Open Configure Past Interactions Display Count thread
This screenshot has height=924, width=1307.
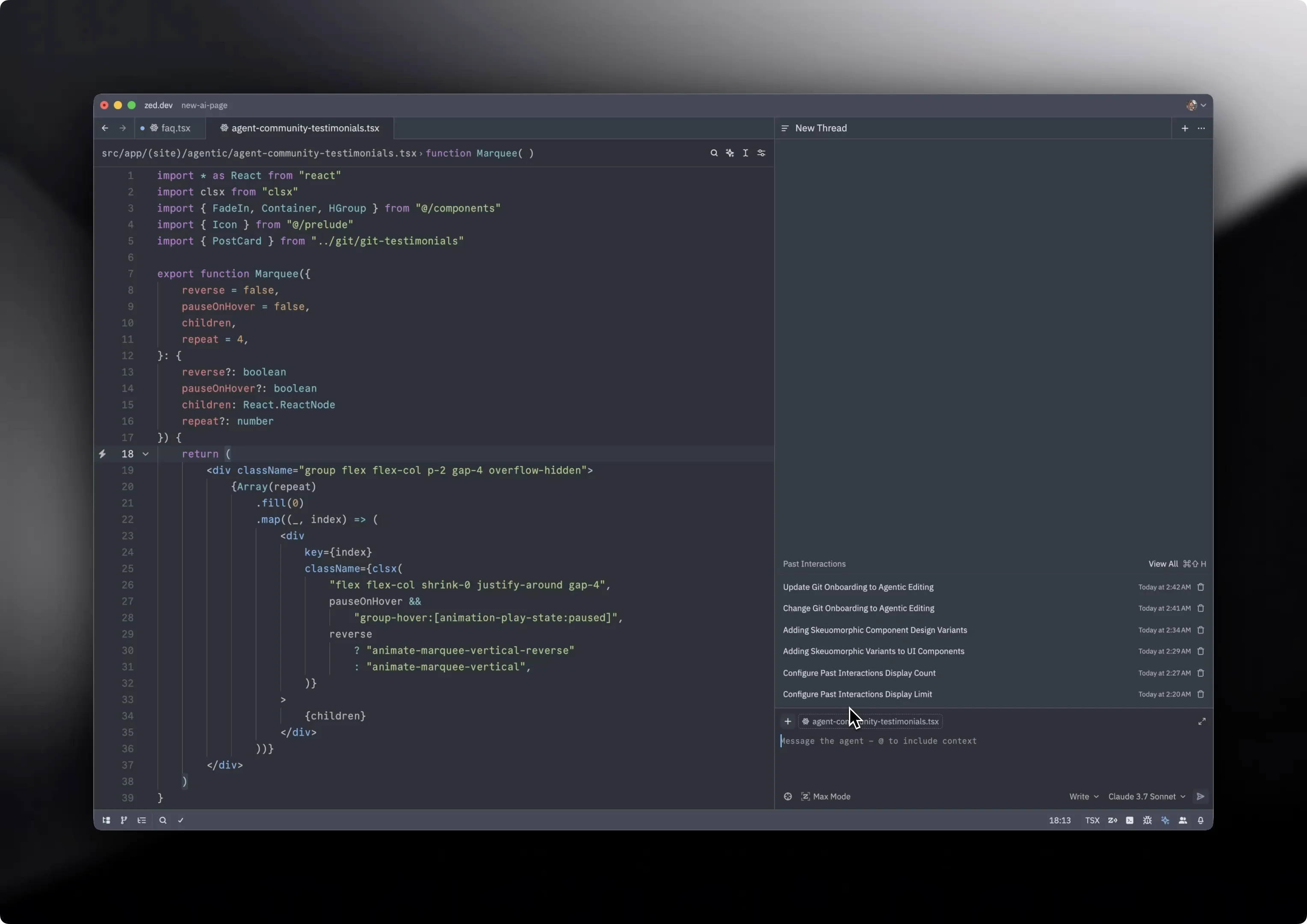(859, 673)
